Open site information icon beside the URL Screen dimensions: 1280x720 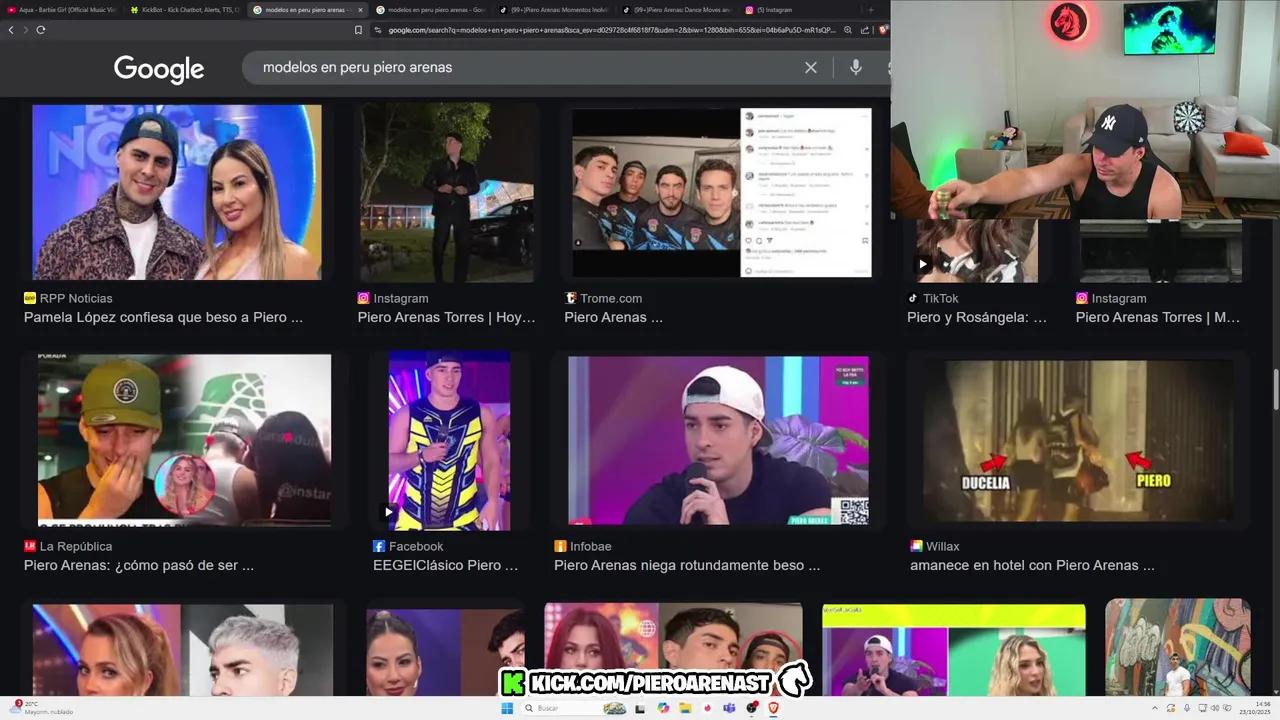click(378, 30)
